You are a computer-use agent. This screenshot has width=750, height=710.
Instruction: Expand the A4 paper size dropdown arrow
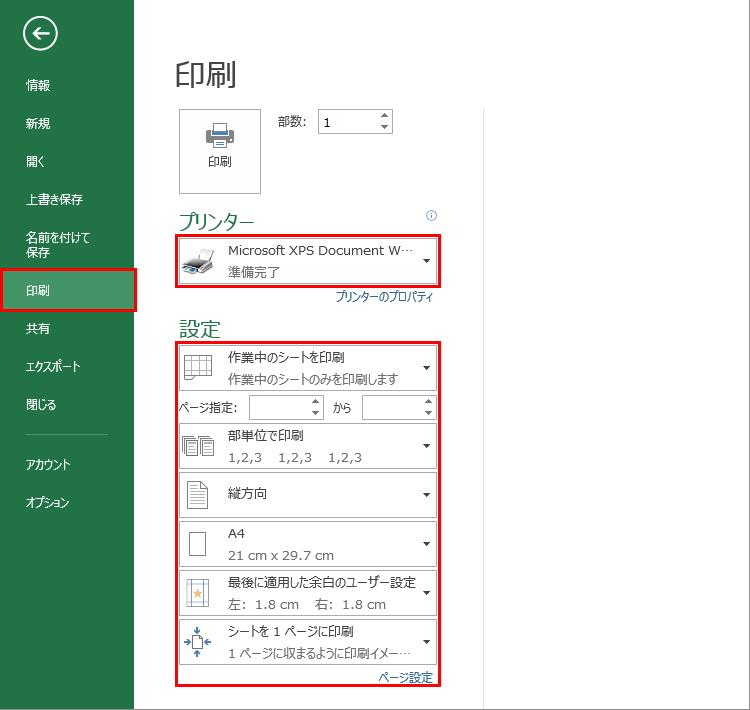[x=426, y=544]
